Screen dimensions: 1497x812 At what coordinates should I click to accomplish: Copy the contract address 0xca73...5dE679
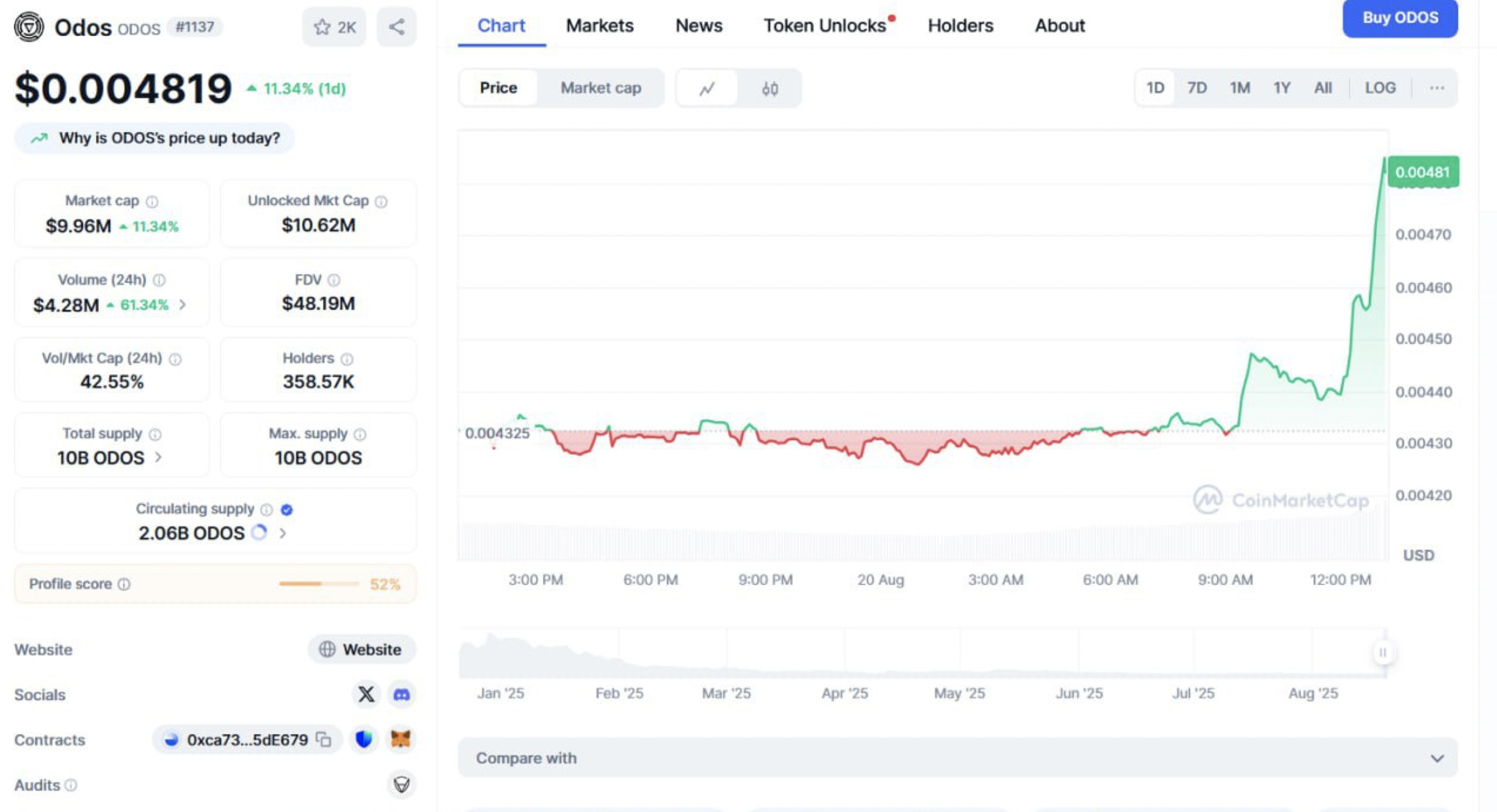(x=324, y=739)
